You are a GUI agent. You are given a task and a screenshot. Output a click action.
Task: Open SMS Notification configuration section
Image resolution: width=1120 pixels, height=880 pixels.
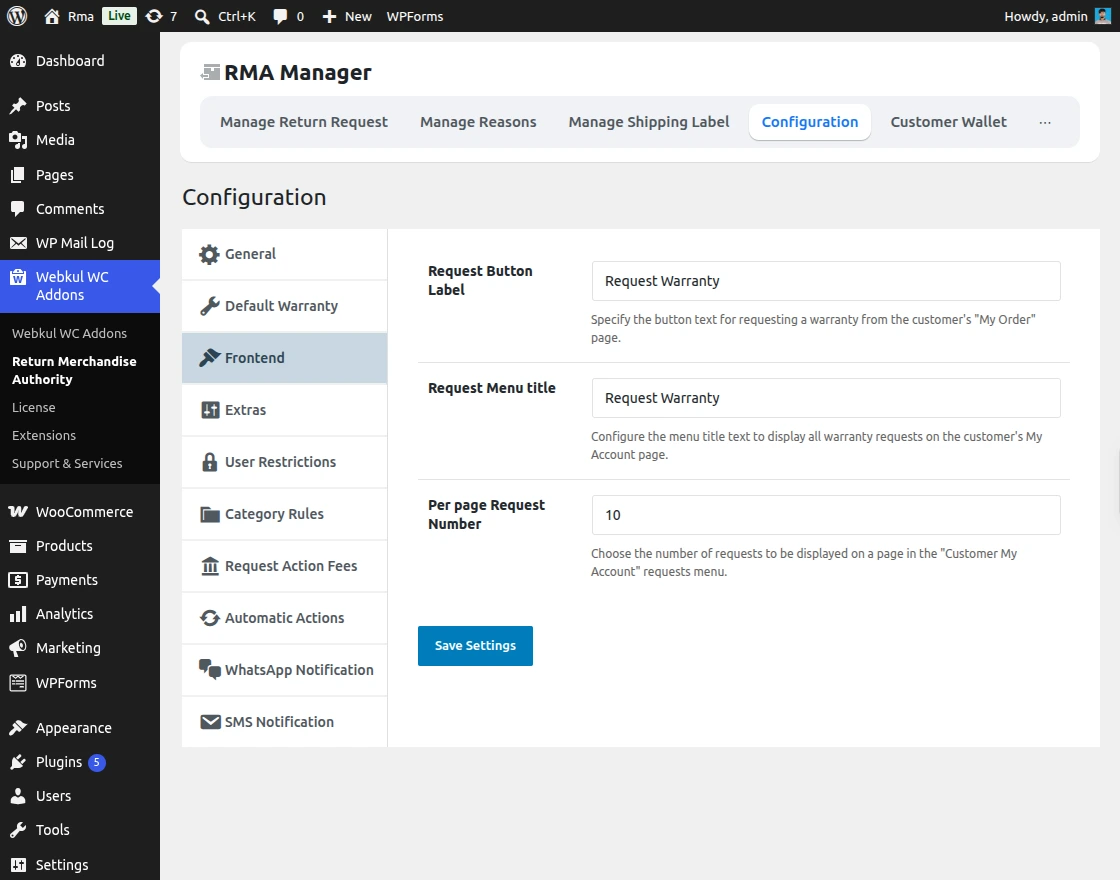284,722
